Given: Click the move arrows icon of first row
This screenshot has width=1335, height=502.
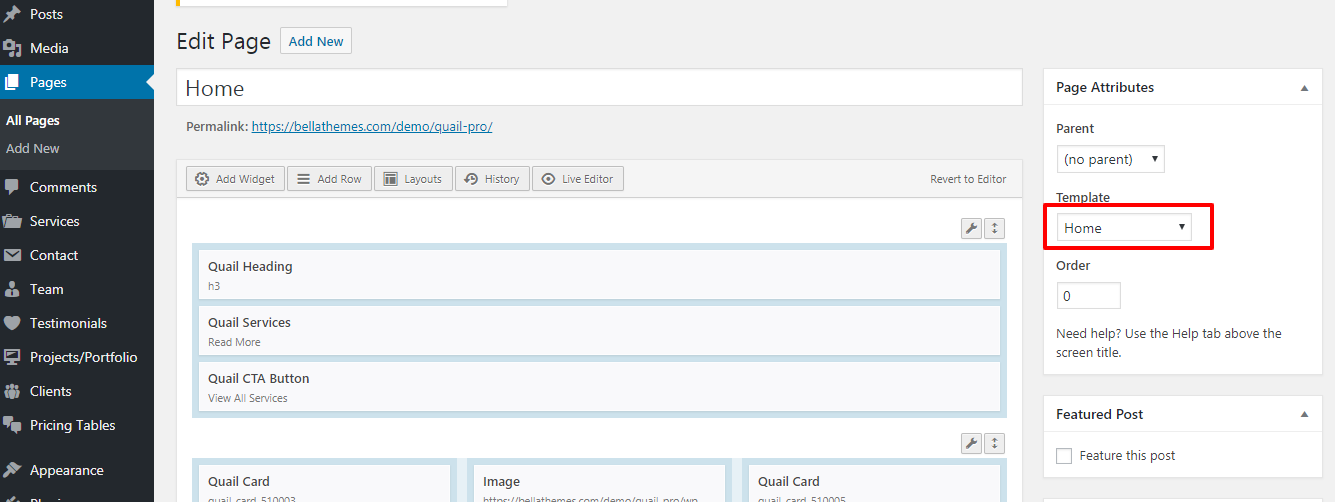Looking at the screenshot, I should coord(994,228).
